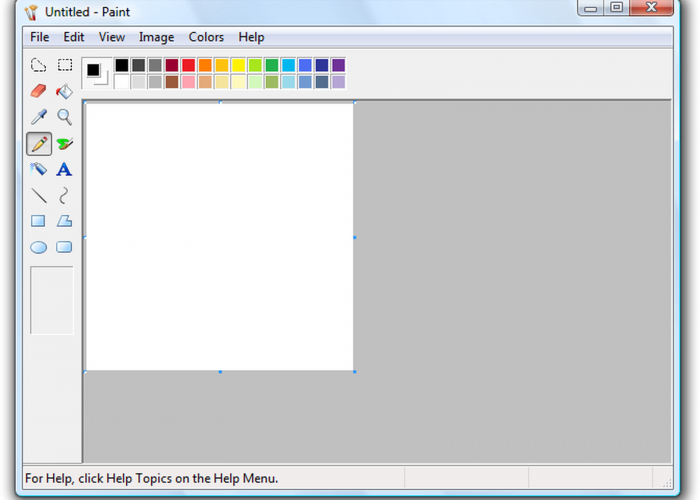Minimize the Paint window

point(591,8)
